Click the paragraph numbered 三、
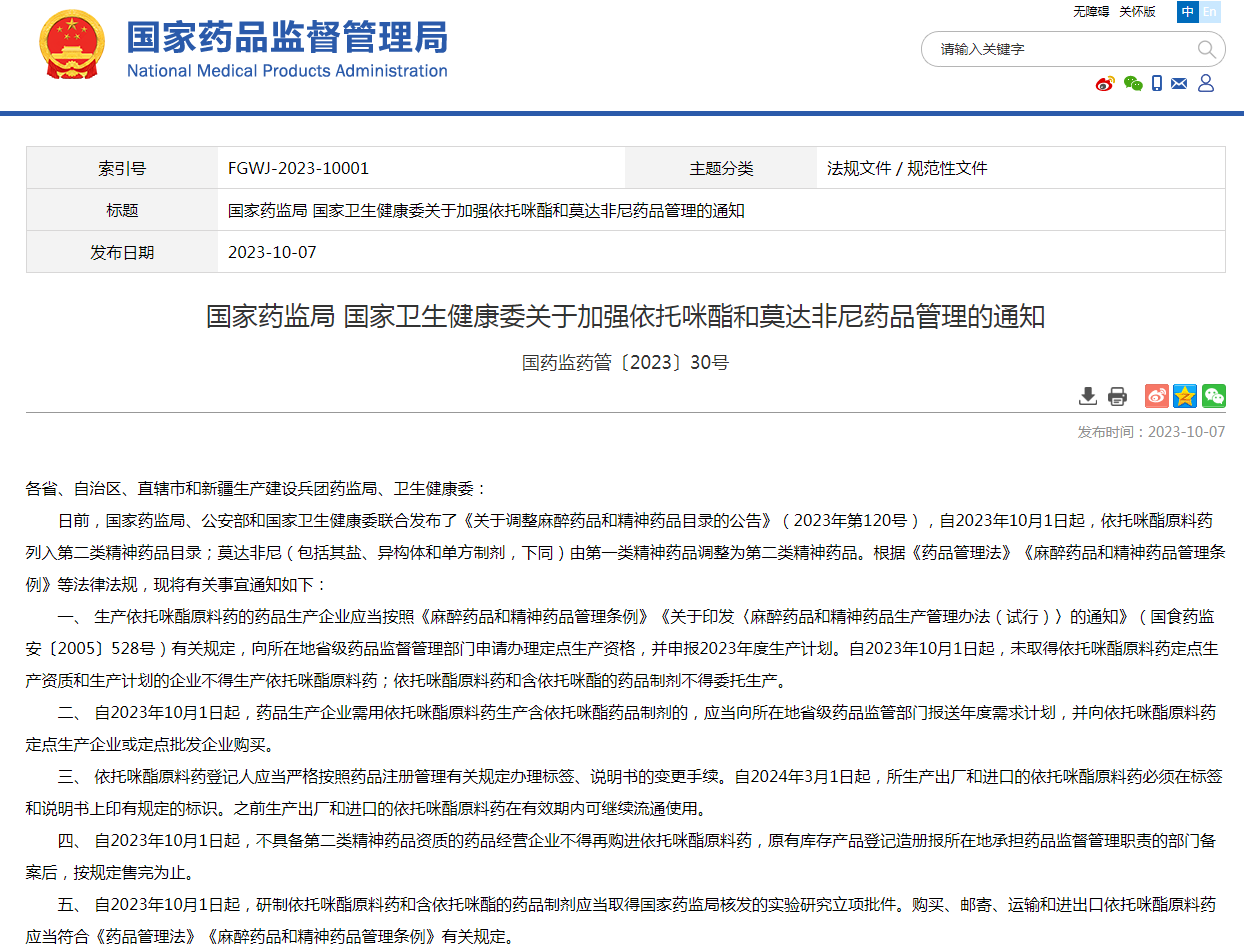Screen dimensions: 1244x950 pyautogui.click(x=624, y=792)
